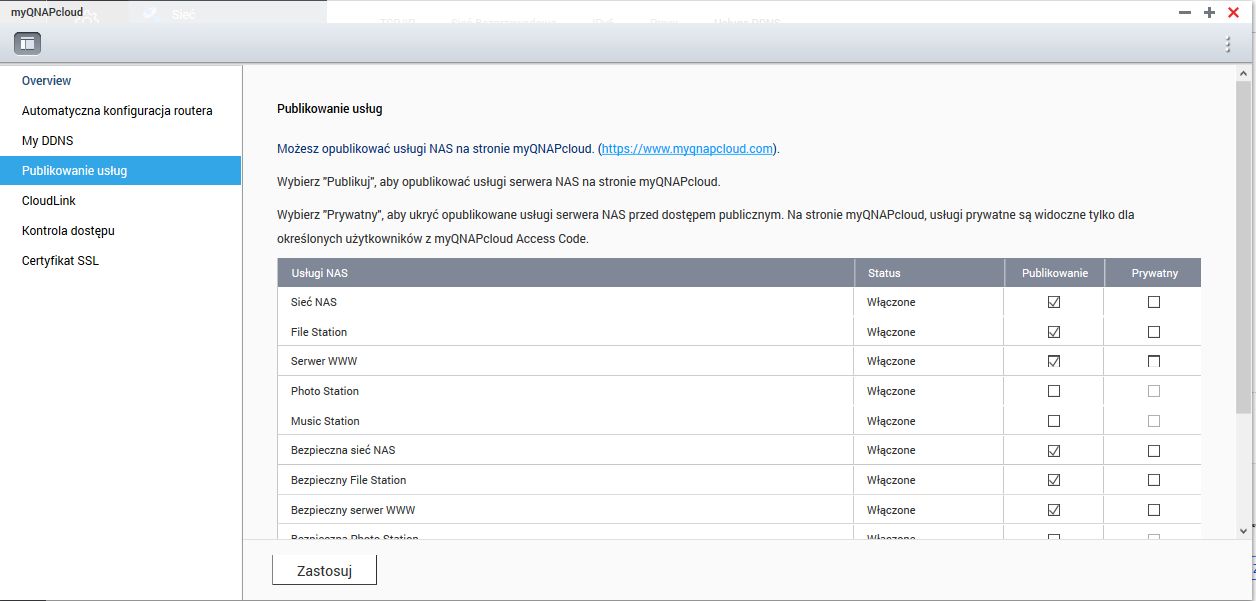The width and height of the screenshot is (1256, 601).
Task: Select Publikowanie usług in sidebar
Action: pyautogui.click(x=121, y=171)
